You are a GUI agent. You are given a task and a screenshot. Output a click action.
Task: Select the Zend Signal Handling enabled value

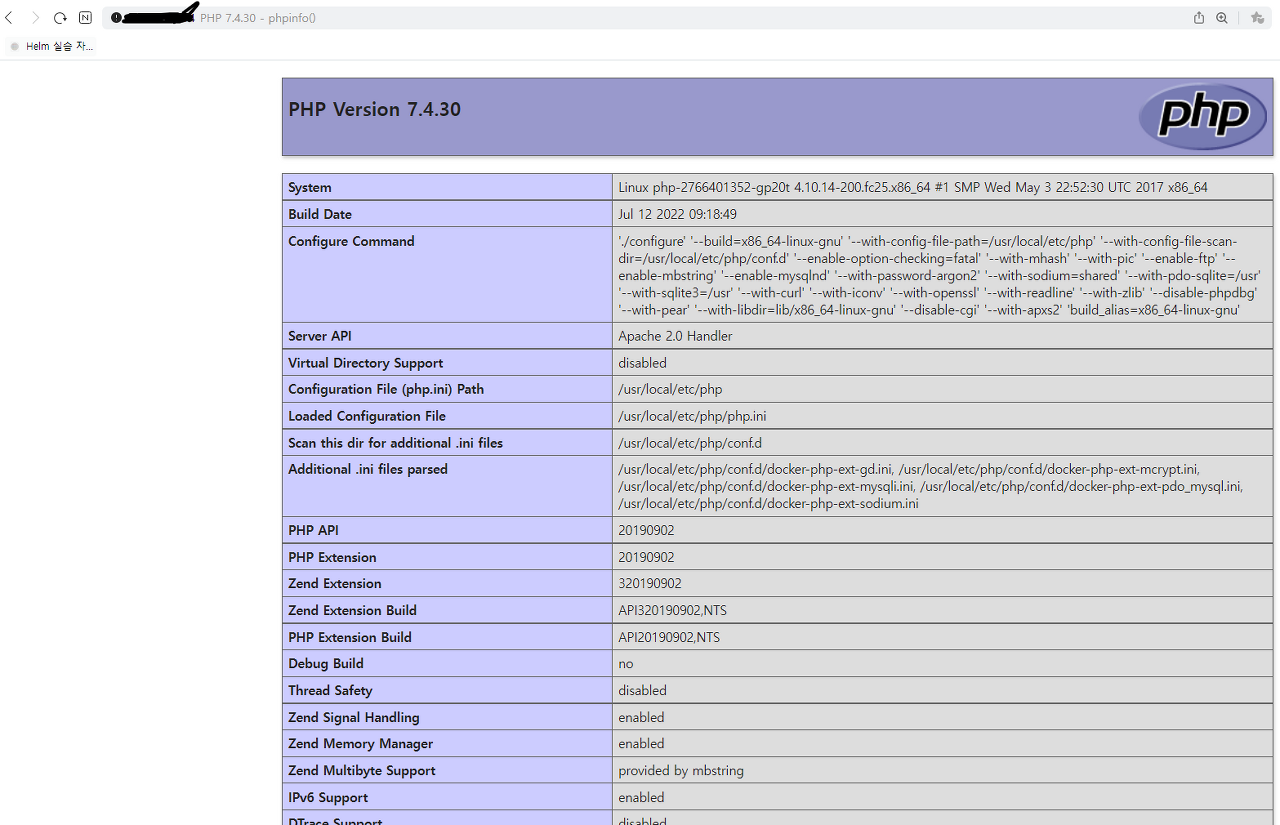tap(641, 717)
